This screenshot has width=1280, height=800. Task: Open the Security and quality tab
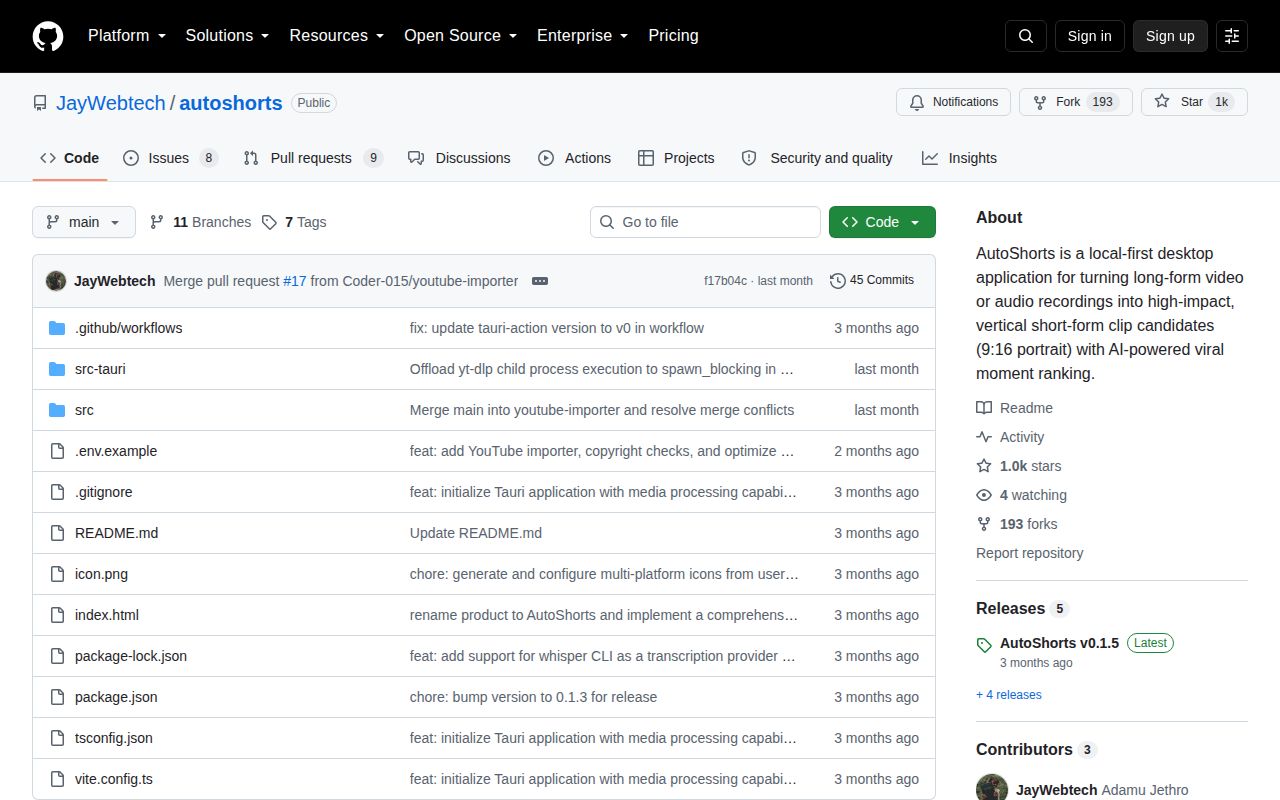point(817,158)
